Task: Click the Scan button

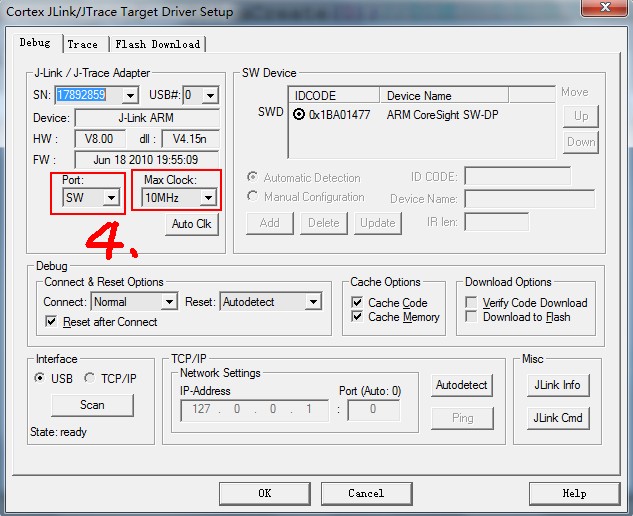Action: tap(92, 405)
